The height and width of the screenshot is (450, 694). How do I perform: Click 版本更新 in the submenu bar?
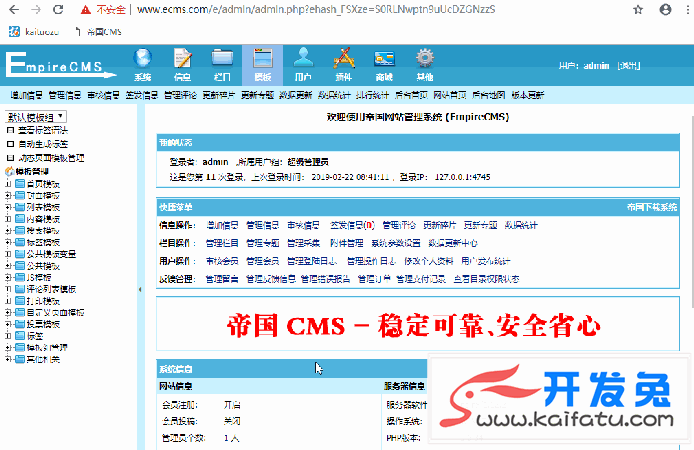pos(527,95)
